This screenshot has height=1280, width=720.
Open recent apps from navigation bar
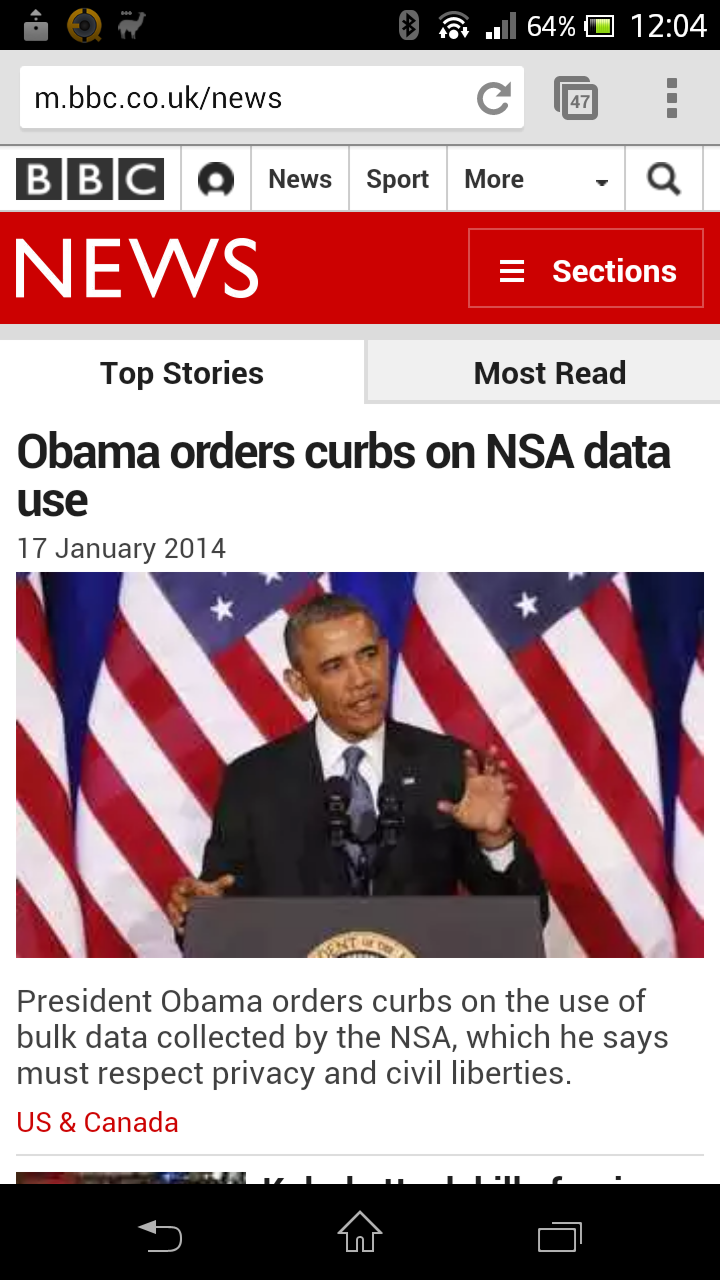point(560,1235)
